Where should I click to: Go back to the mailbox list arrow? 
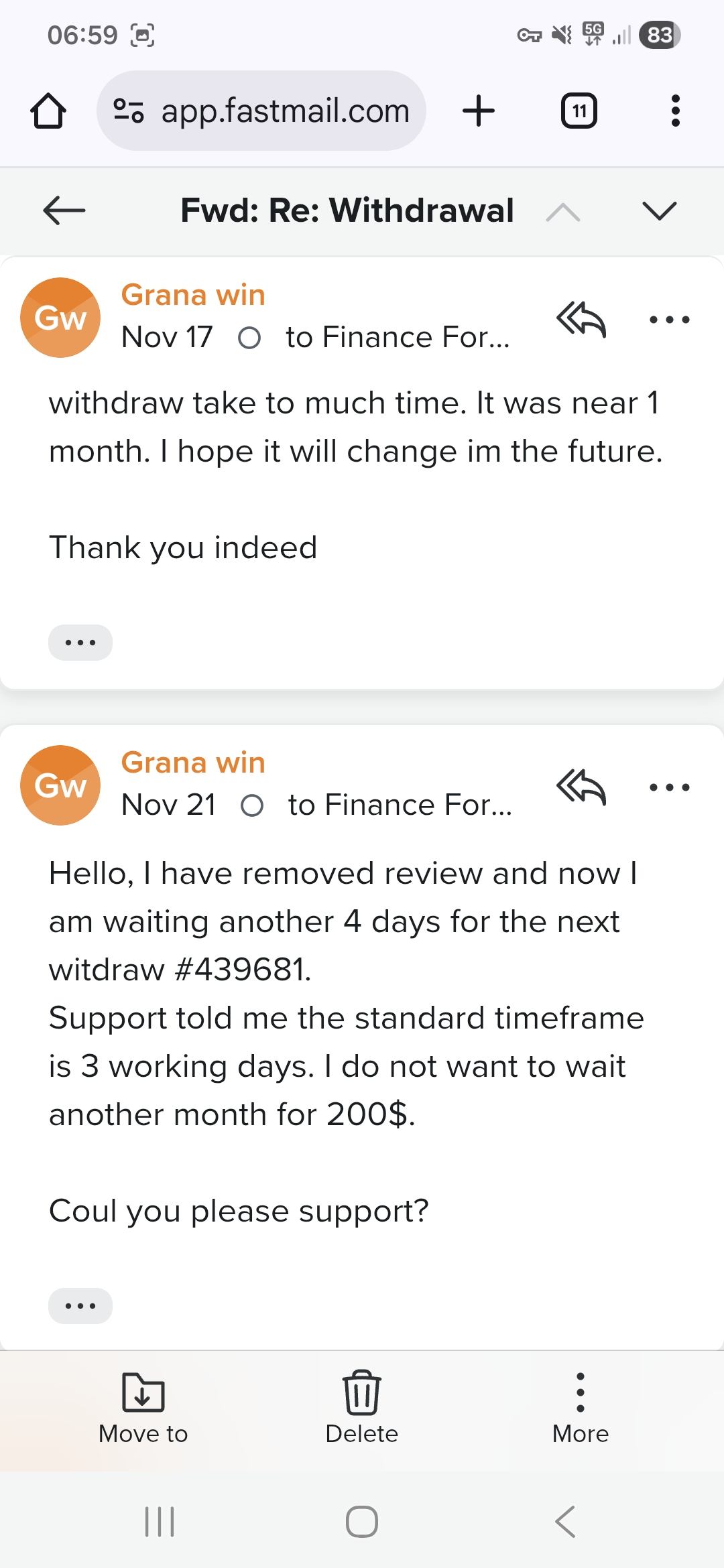(x=64, y=210)
